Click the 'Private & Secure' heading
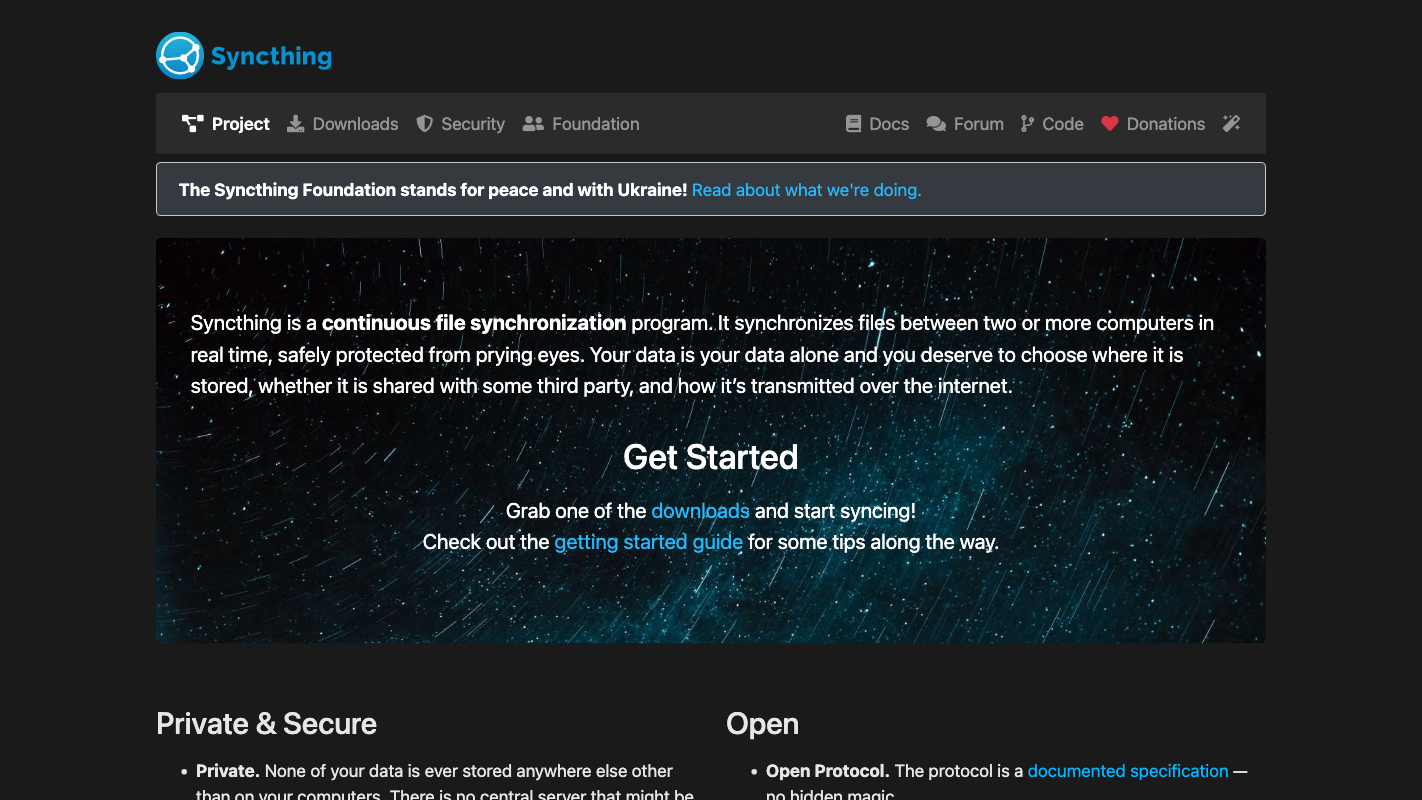The width and height of the screenshot is (1422, 800). [266, 724]
